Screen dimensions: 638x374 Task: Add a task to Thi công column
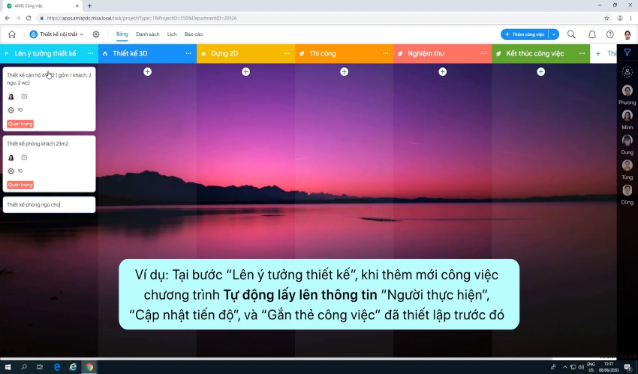(x=344, y=72)
